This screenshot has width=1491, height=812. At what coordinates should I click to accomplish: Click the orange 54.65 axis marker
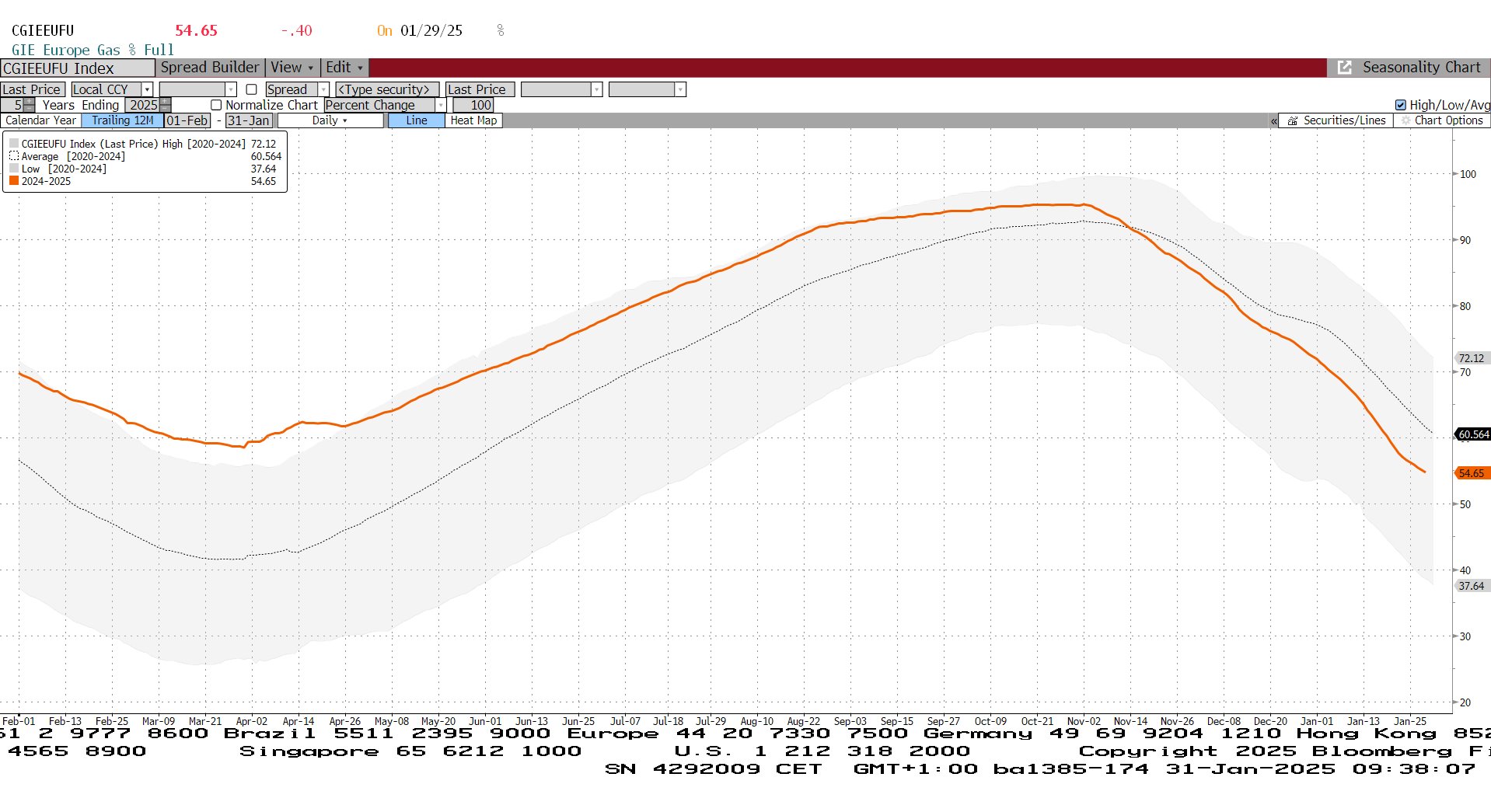click(1472, 473)
